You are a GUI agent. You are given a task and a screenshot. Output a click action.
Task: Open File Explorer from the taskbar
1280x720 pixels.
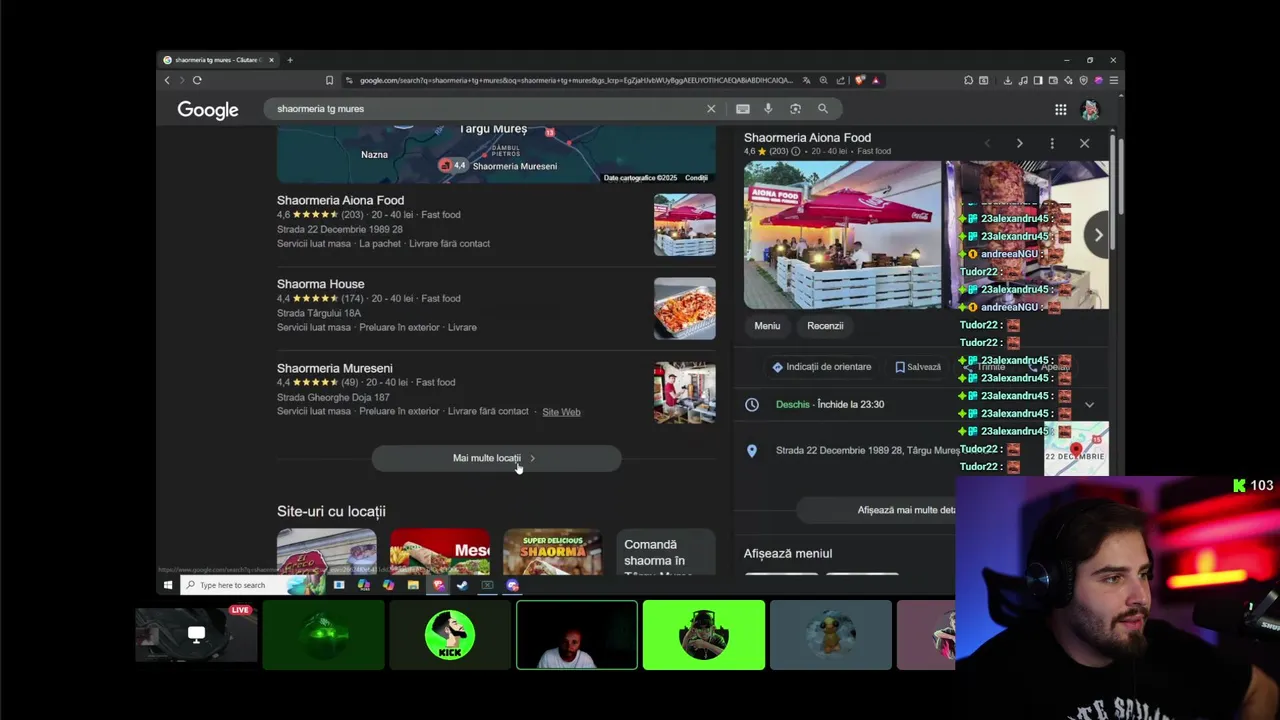click(413, 585)
